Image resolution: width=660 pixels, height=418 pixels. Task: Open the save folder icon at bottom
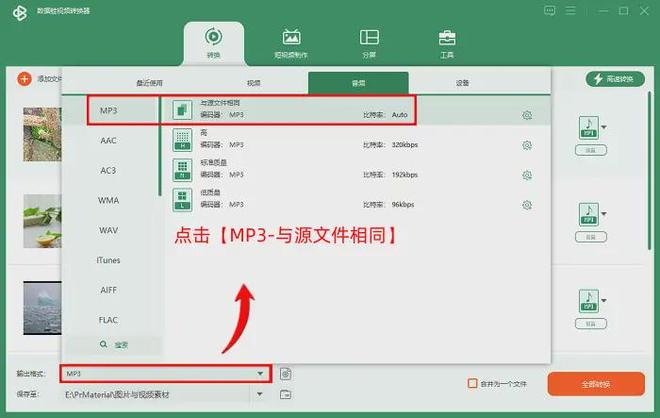[x=285, y=394]
